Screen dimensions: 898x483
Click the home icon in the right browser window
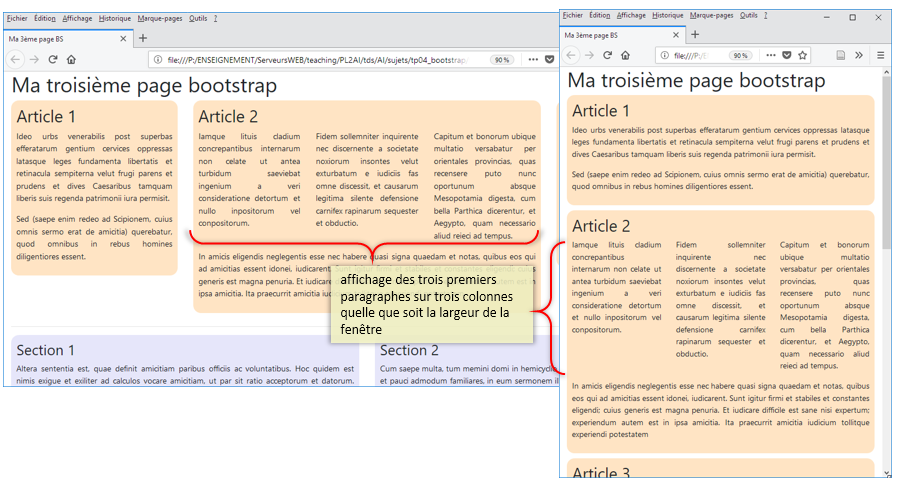(x=627, y=55)
